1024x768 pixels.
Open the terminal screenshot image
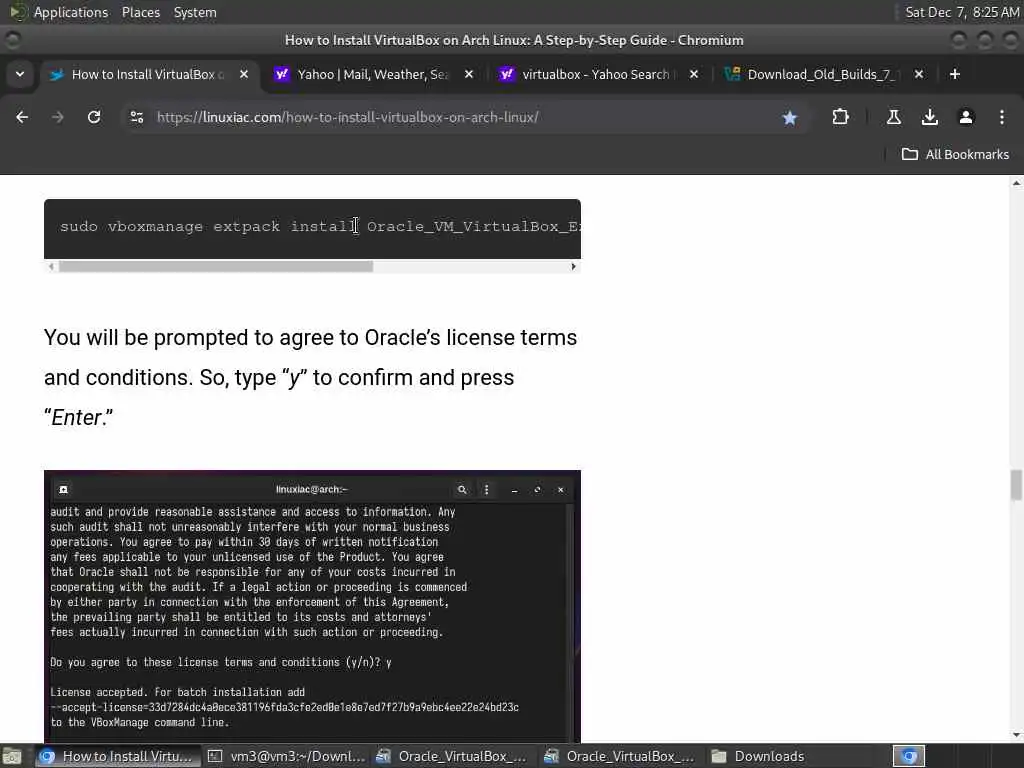(x=312, y=606)
